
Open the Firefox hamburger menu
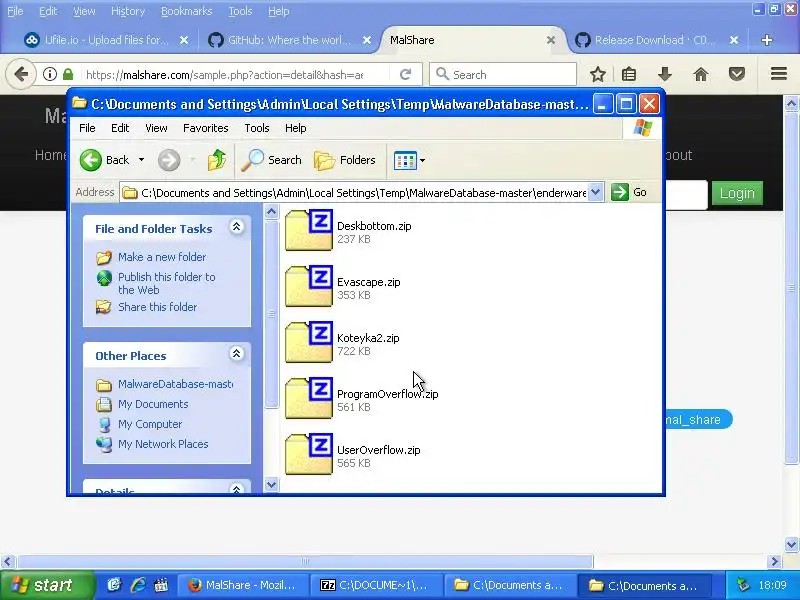(x=779, y=74)
